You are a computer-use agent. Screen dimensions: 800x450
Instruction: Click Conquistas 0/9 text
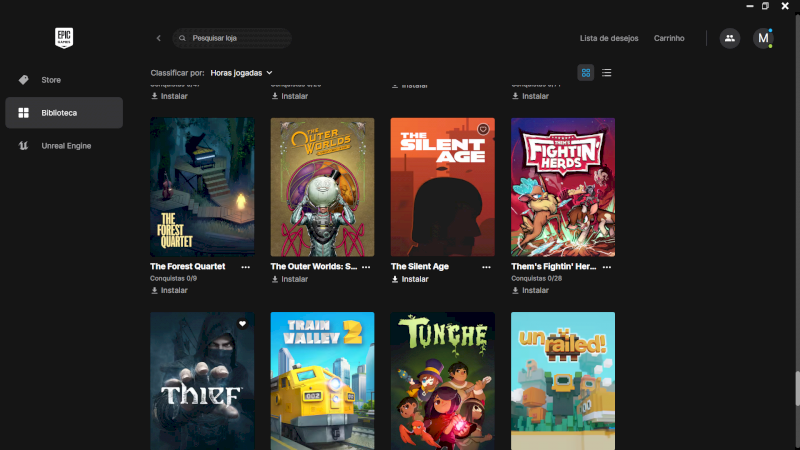173,279
